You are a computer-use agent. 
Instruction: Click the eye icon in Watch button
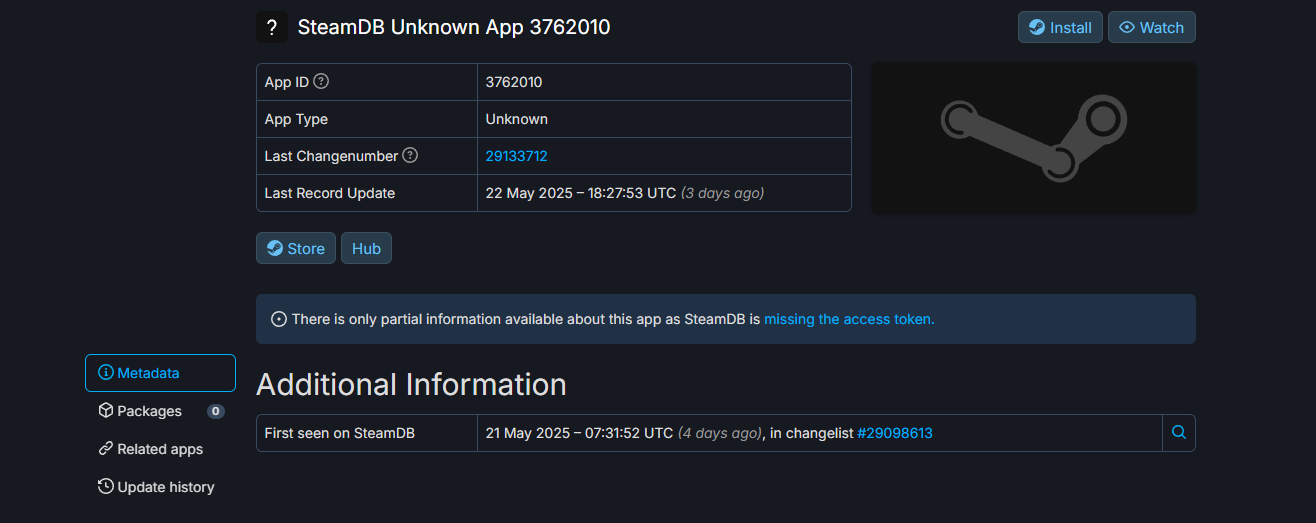point(1127,27)
